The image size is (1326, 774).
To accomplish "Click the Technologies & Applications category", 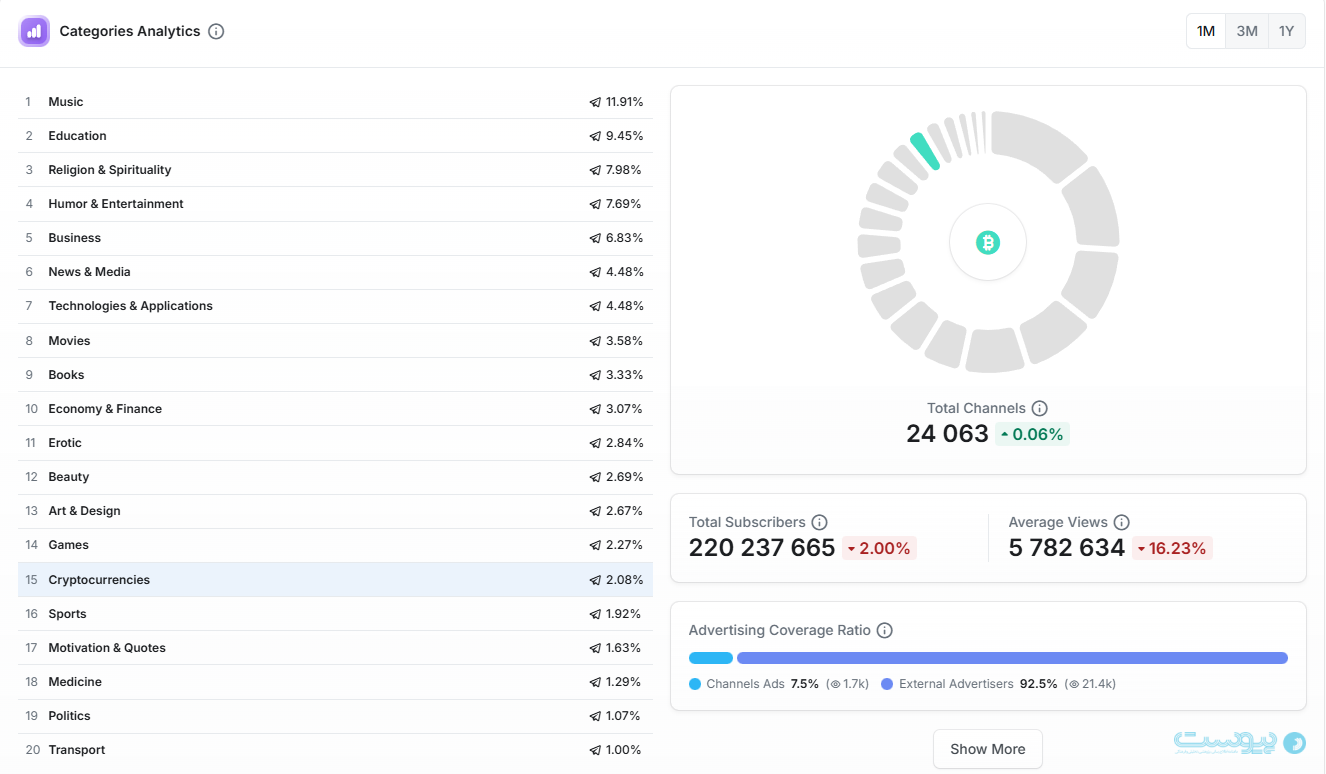I will tap(130, 306).
